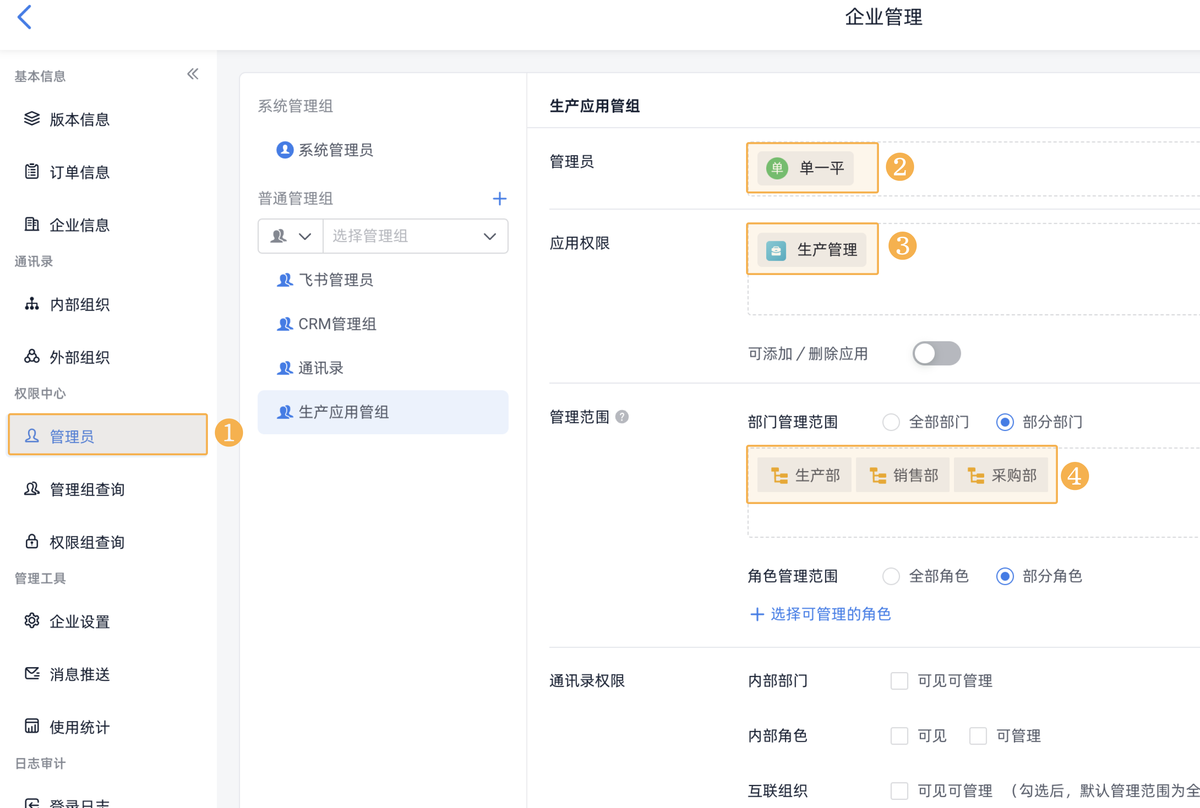Click the 生产管理 application tag
Image resolution: width=1200 pixels, height=808 pixels.
coord(812,250)
